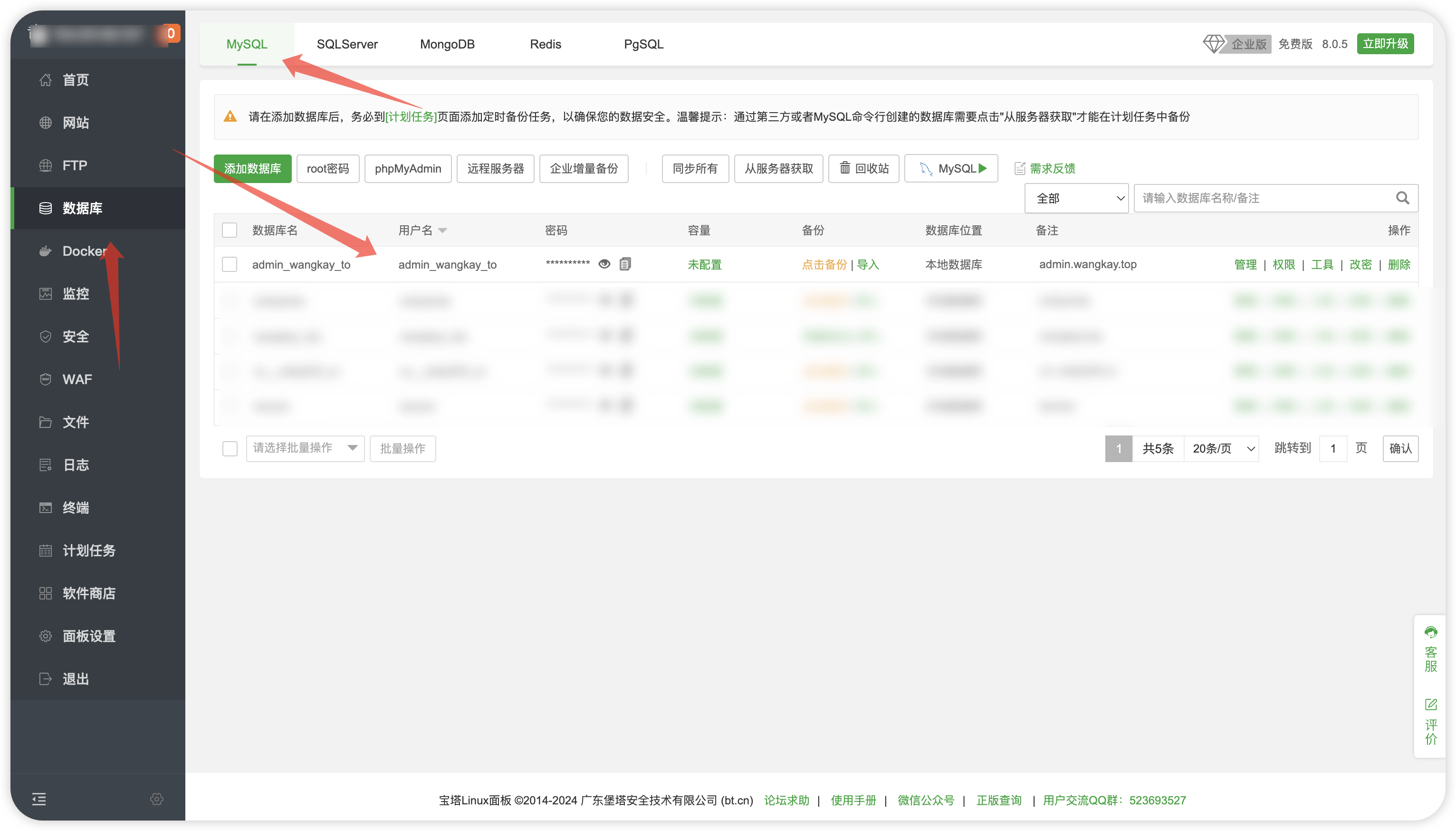This screenshot has height=831, width=1456.
Task: Switch to the Redis tab
Action: [x=545, y=44]
